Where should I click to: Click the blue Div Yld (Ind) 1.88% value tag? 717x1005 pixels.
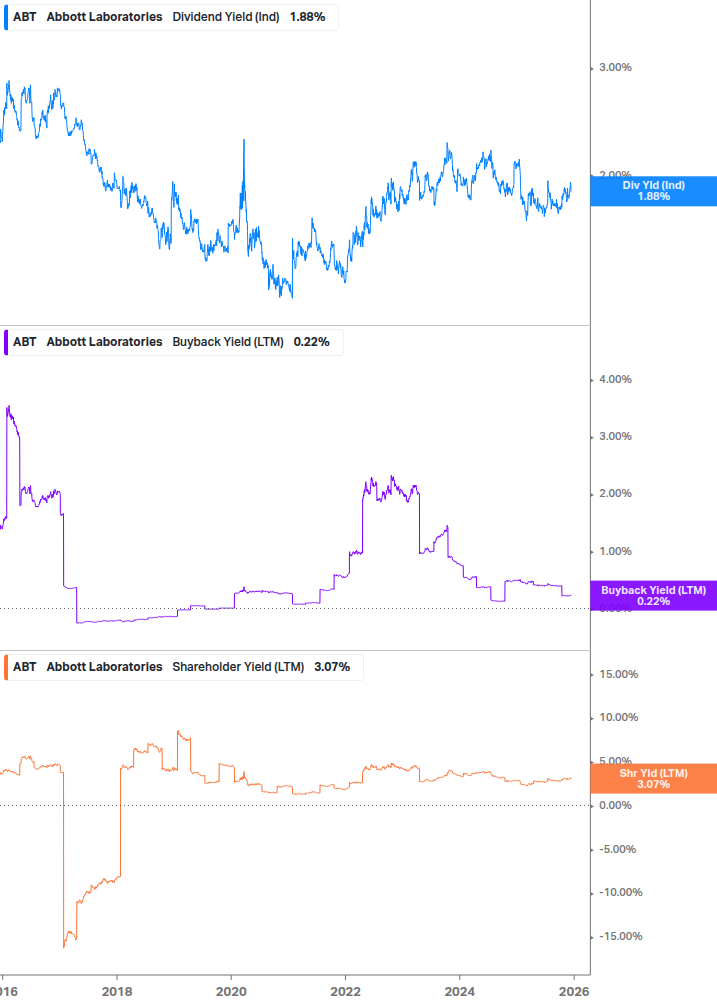coord(654,191)
